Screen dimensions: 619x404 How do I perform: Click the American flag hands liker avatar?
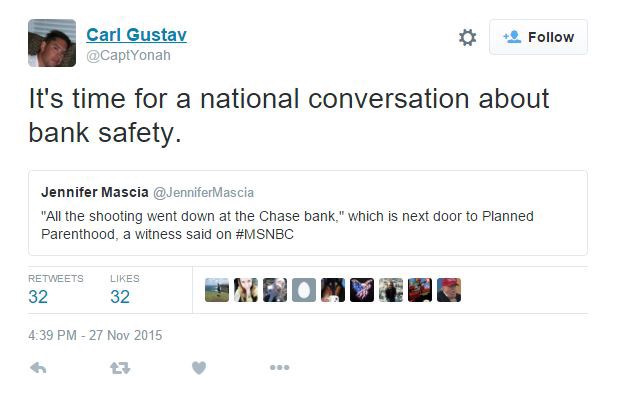pos(362,290)
